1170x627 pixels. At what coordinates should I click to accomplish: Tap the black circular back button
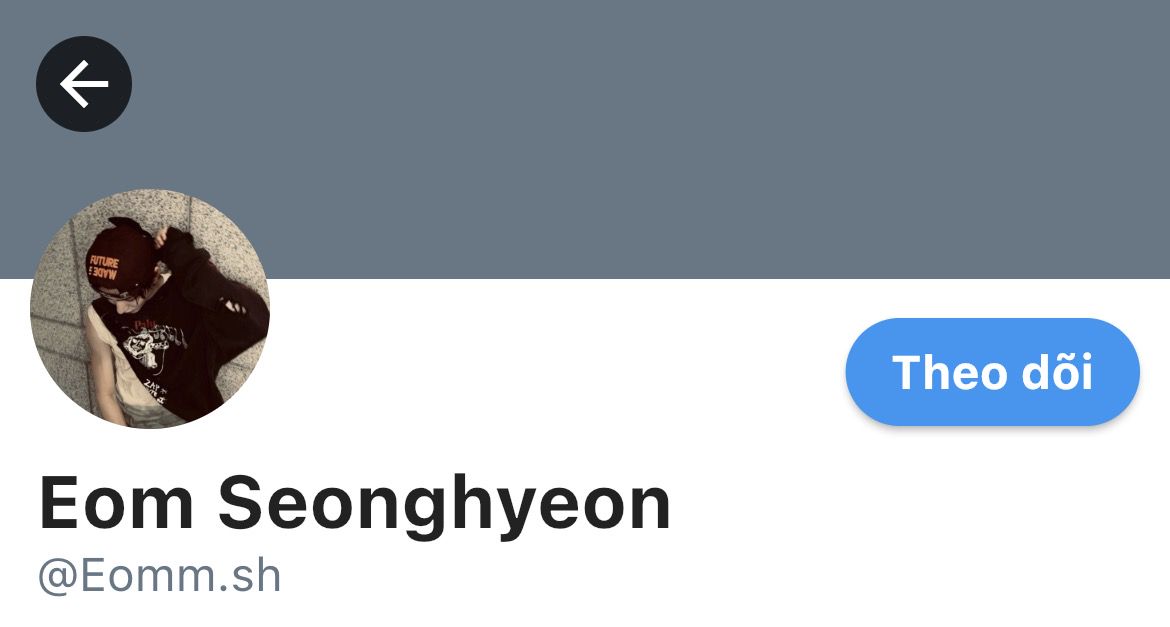click(x=84, y=84)
